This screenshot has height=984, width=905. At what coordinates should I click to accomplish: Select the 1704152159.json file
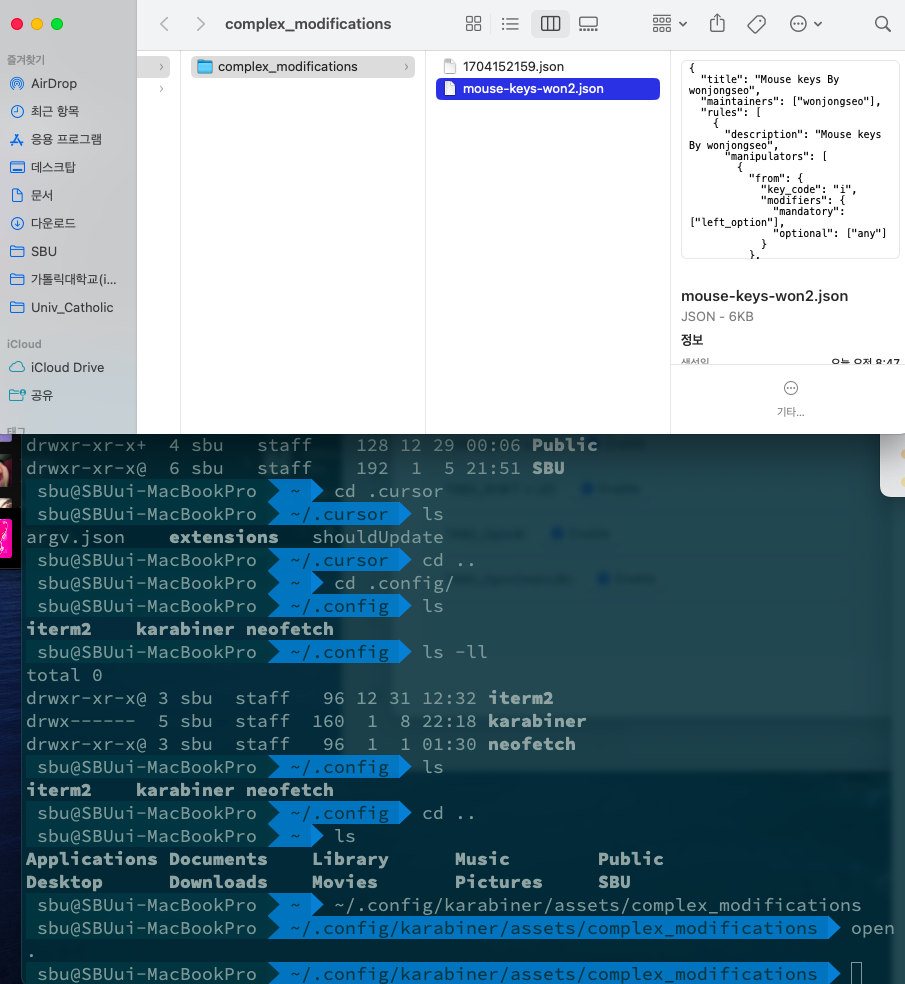point(513,67)
